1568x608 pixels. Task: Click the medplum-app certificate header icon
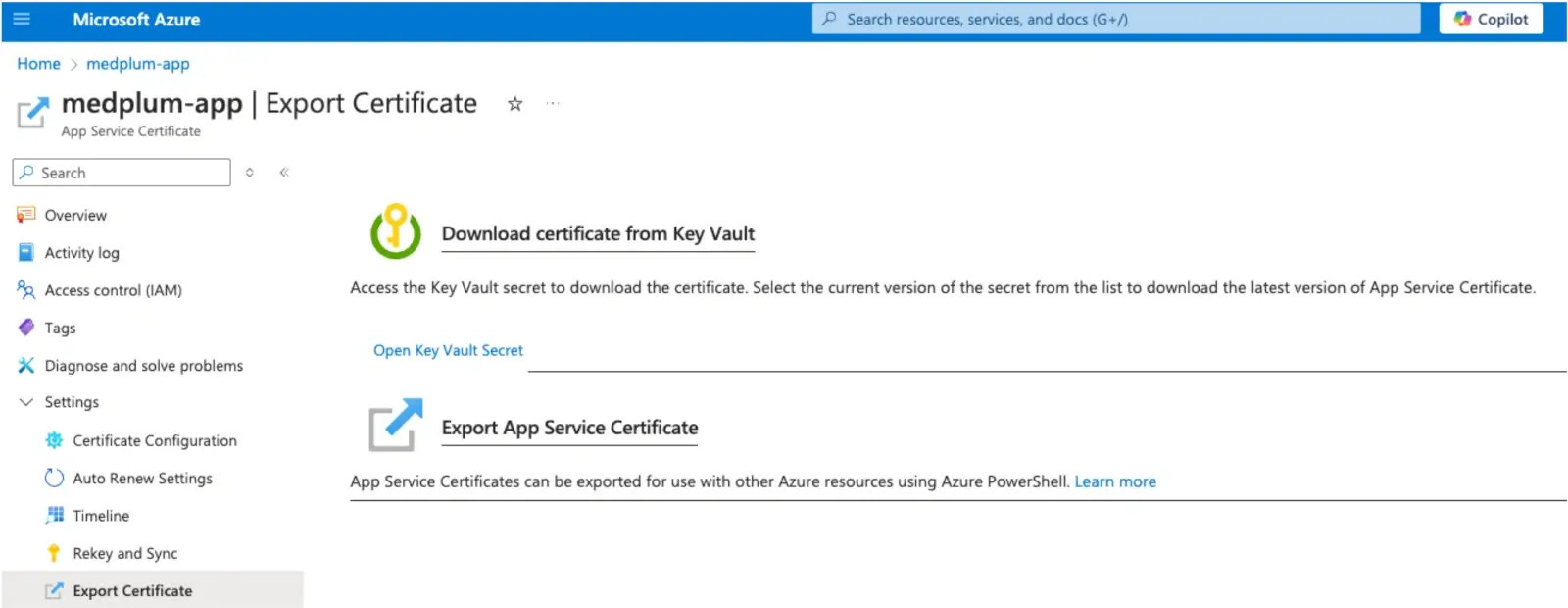pos(33,113)
